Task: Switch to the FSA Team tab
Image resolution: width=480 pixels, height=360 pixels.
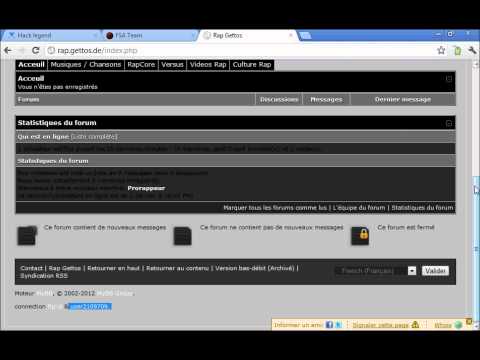Action: pos(149,35)
